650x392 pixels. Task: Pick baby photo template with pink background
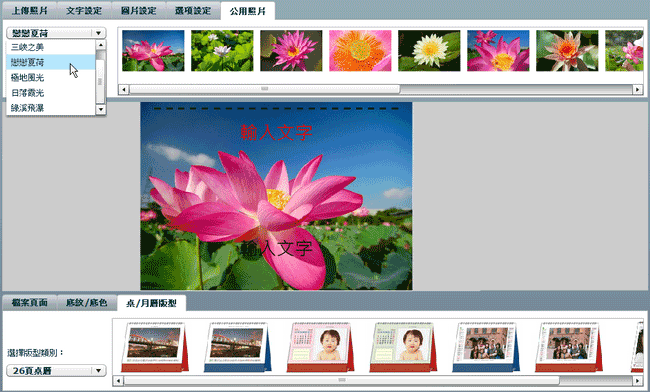click(x=320, y=347)
